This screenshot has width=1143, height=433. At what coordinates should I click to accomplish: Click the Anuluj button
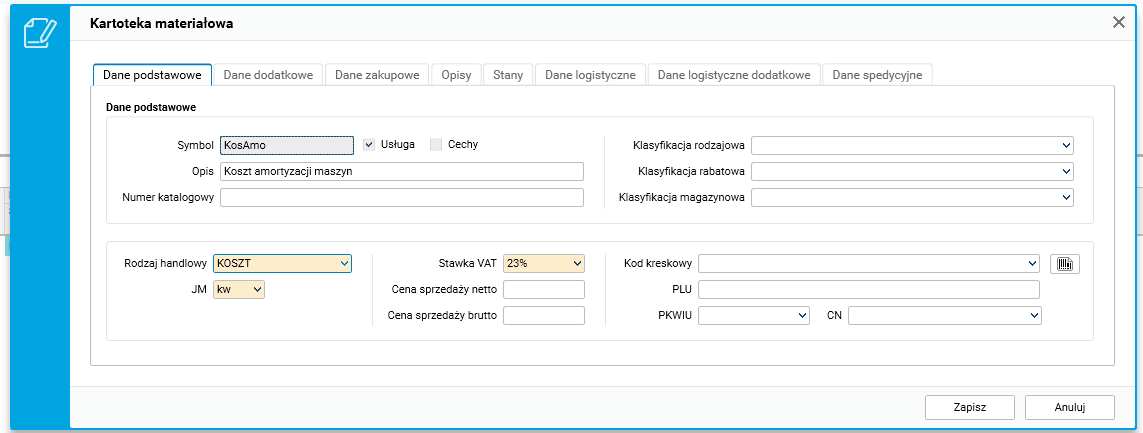(1070, 407)
